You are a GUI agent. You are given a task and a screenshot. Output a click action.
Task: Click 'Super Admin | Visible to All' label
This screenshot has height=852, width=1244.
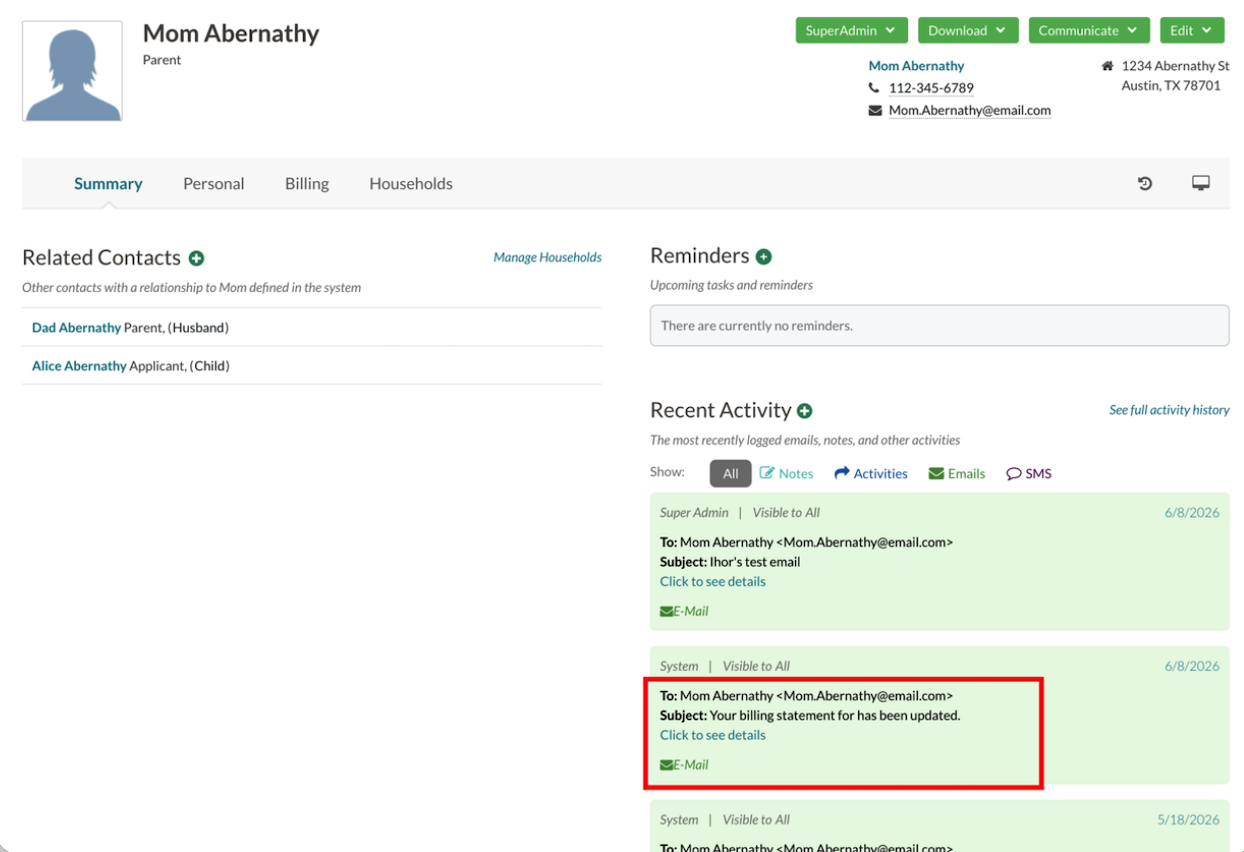pyautogui.click(x=740, y=513)
